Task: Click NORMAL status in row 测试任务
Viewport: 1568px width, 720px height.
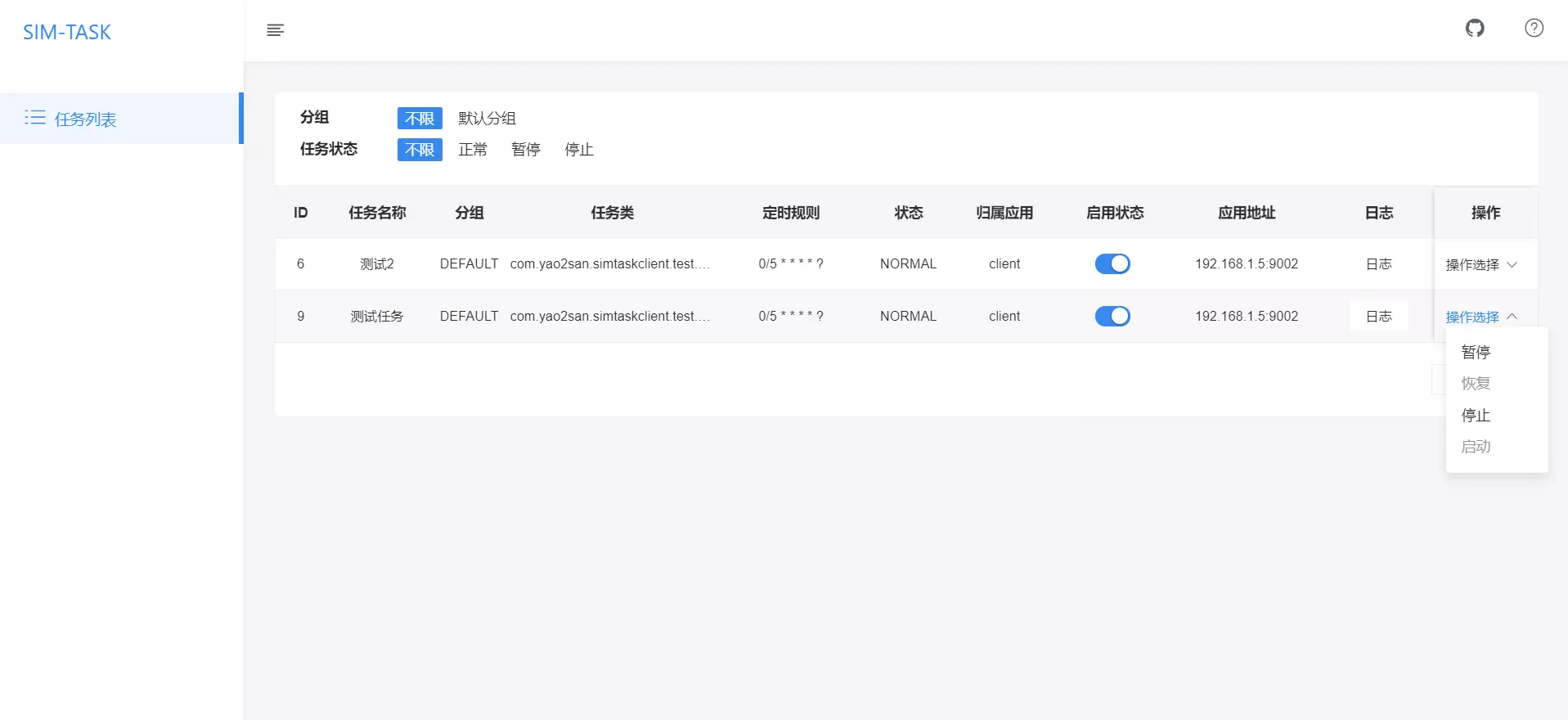Action: tap(908, 316)
